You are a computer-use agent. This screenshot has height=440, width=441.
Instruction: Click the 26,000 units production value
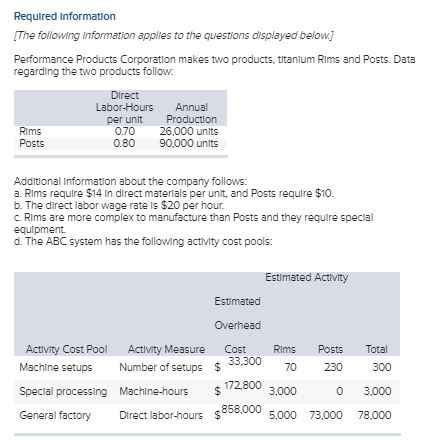[x=189, y=131]
